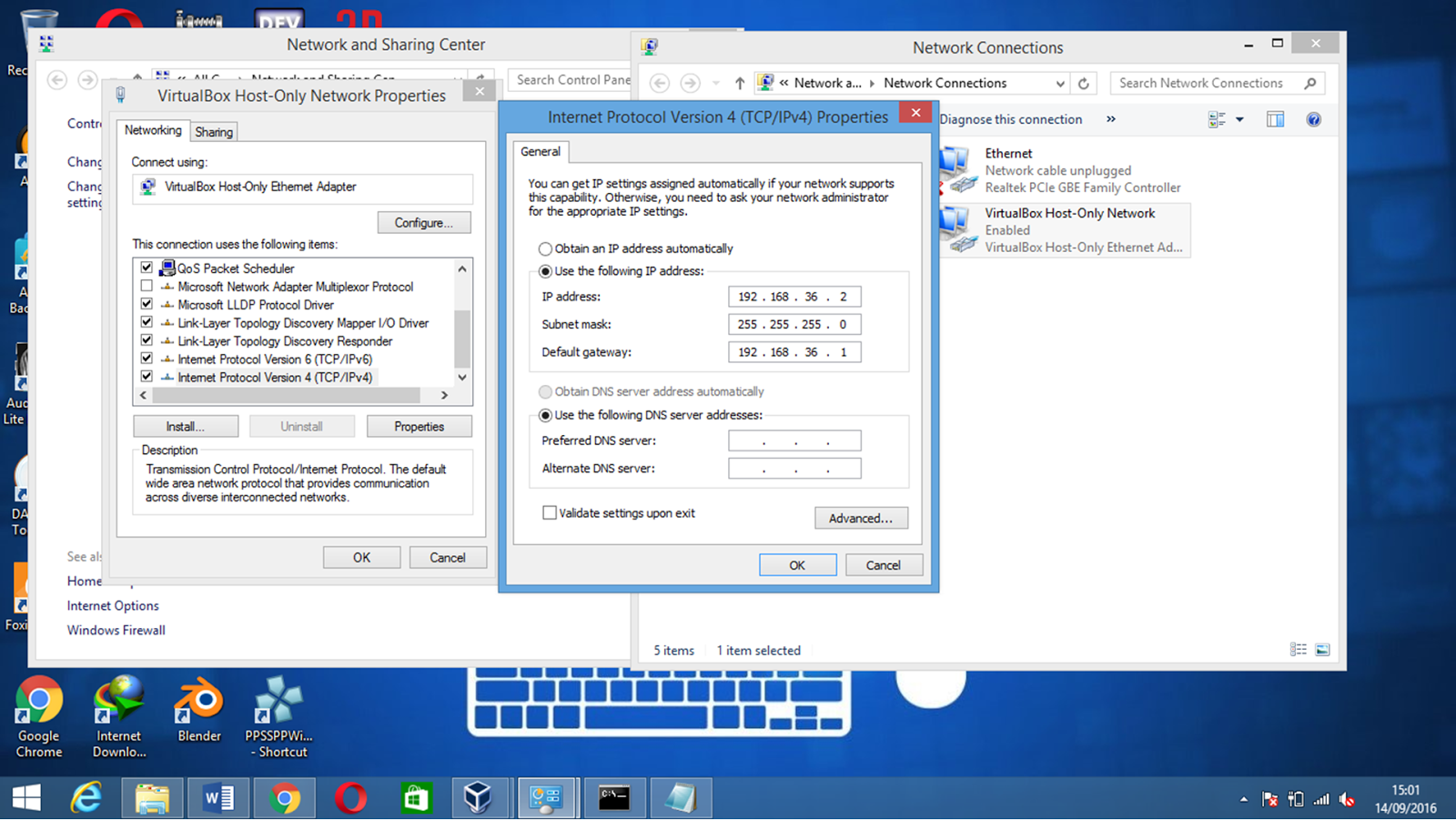
Task: Enable Microsoft Network Adapter Multiplexor Protocol
Action: (147, 286)
